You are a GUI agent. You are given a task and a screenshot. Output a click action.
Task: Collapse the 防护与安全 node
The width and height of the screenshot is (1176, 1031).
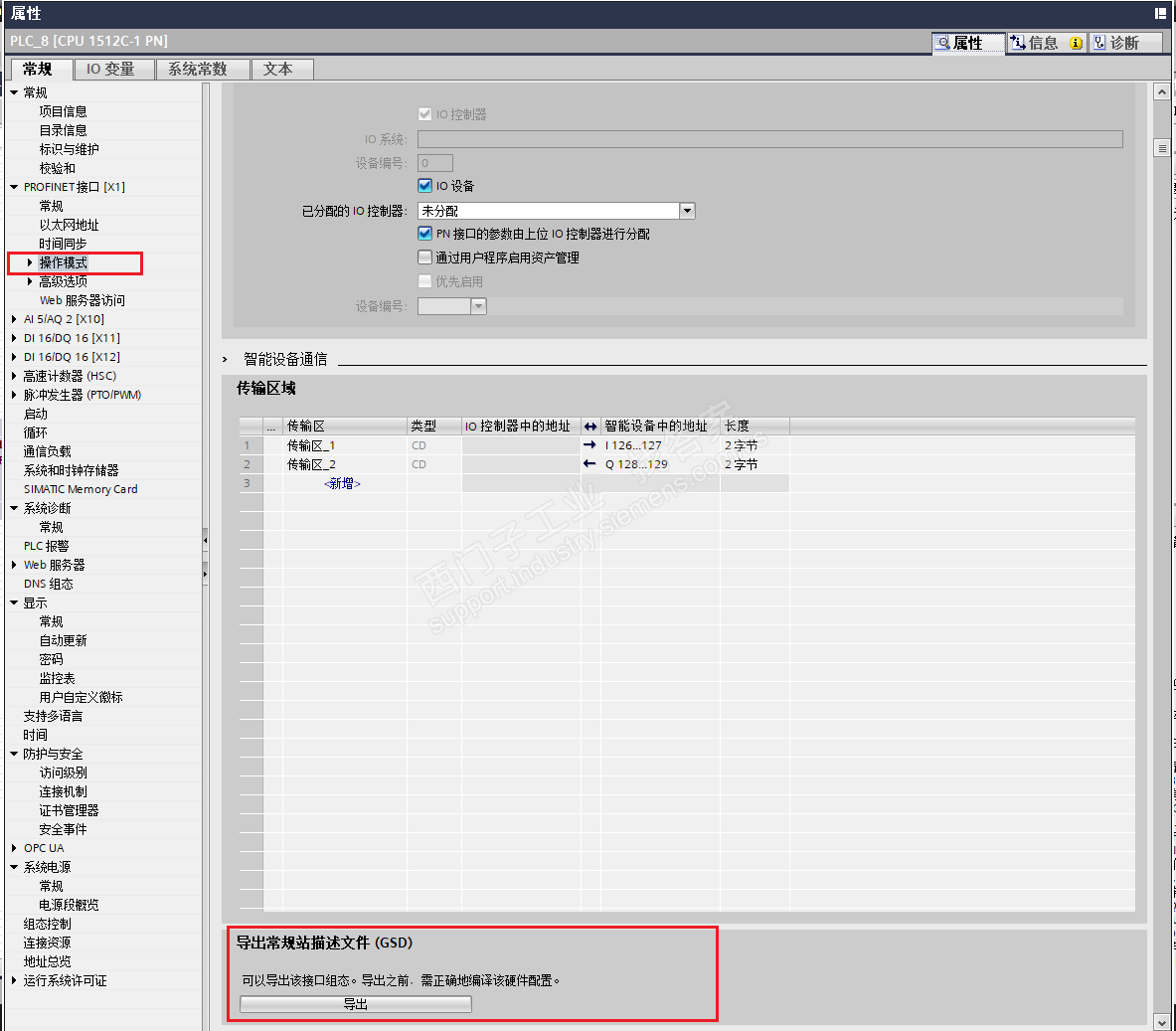pyautogui.click(x=14, y=754)
